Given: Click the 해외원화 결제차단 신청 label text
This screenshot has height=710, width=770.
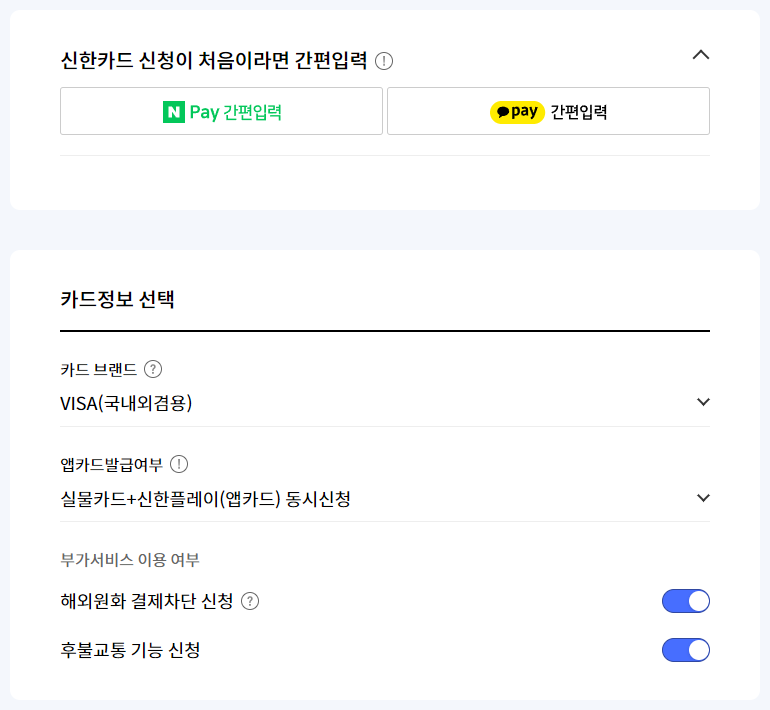Looking at the screenshot, I should [x=146, y=601].
